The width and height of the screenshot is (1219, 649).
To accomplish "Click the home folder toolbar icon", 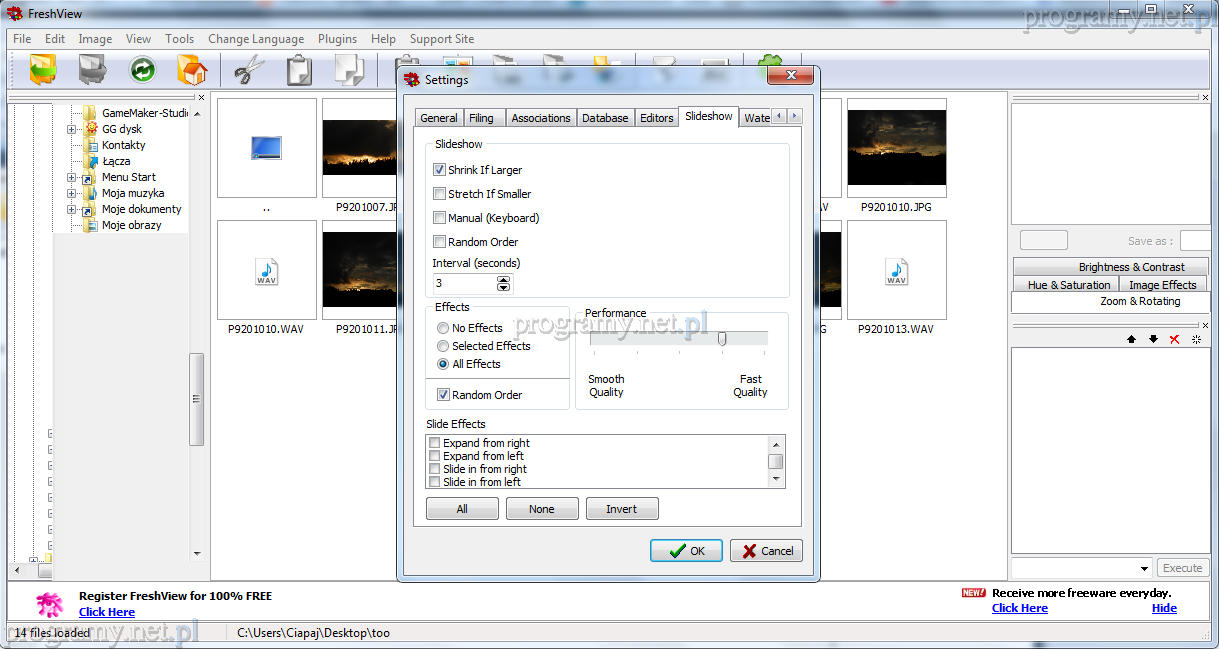I will [x=191, y=70].
